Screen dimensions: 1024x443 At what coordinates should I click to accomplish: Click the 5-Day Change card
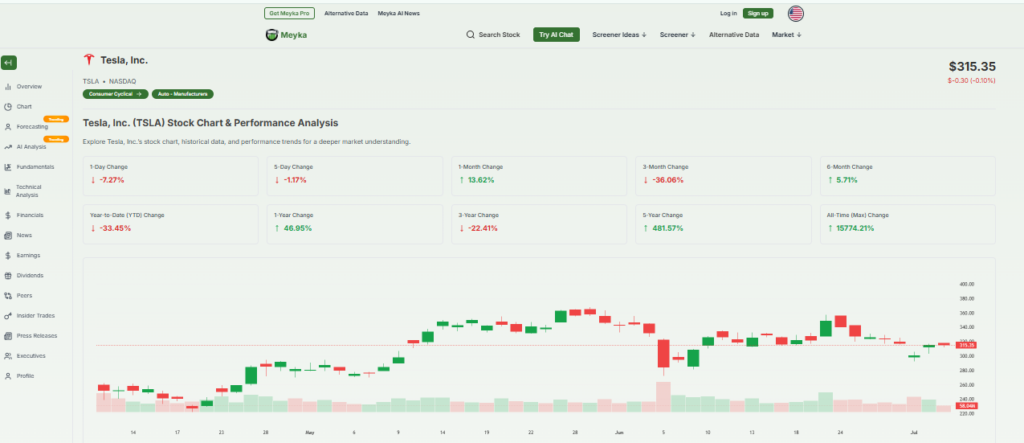point(355,176)
